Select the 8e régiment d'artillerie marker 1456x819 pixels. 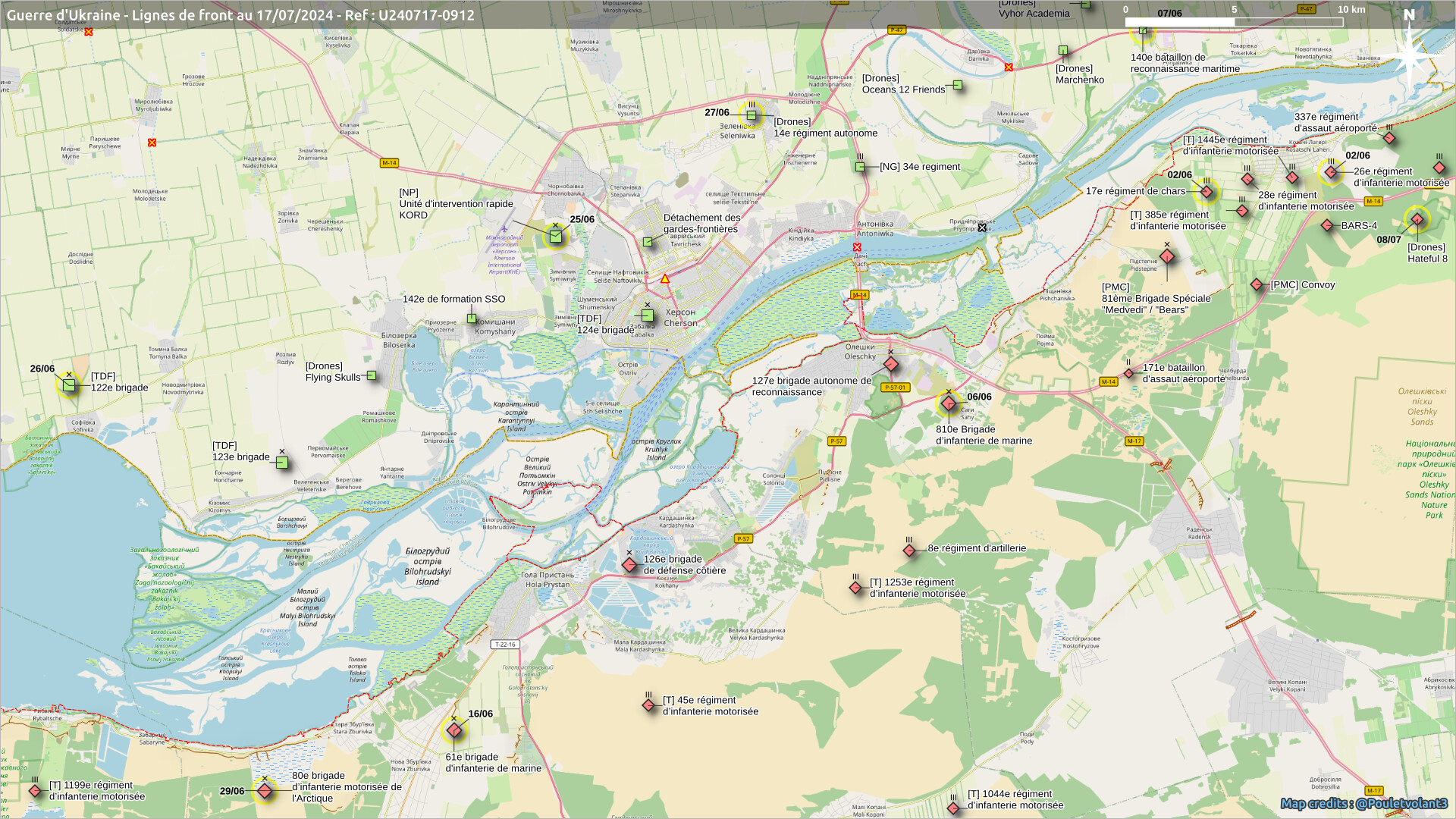pos(909,551)
